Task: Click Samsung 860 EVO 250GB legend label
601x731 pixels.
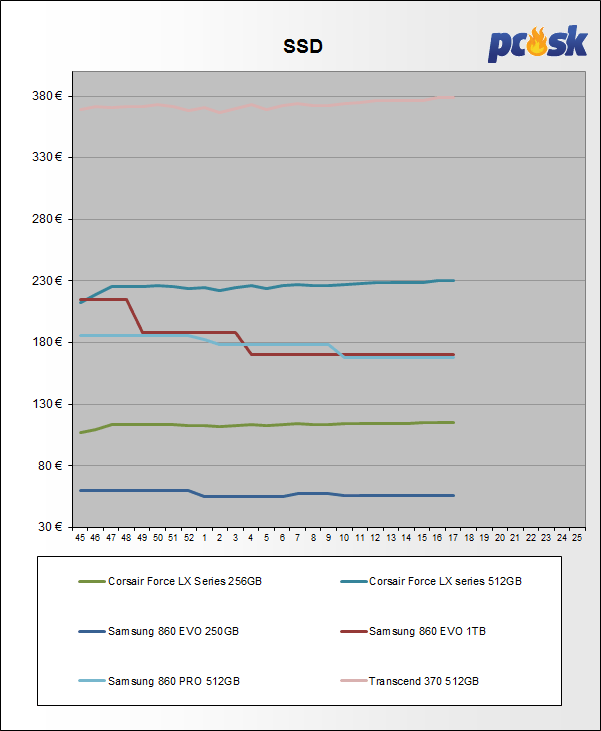Action: point(173,631)
